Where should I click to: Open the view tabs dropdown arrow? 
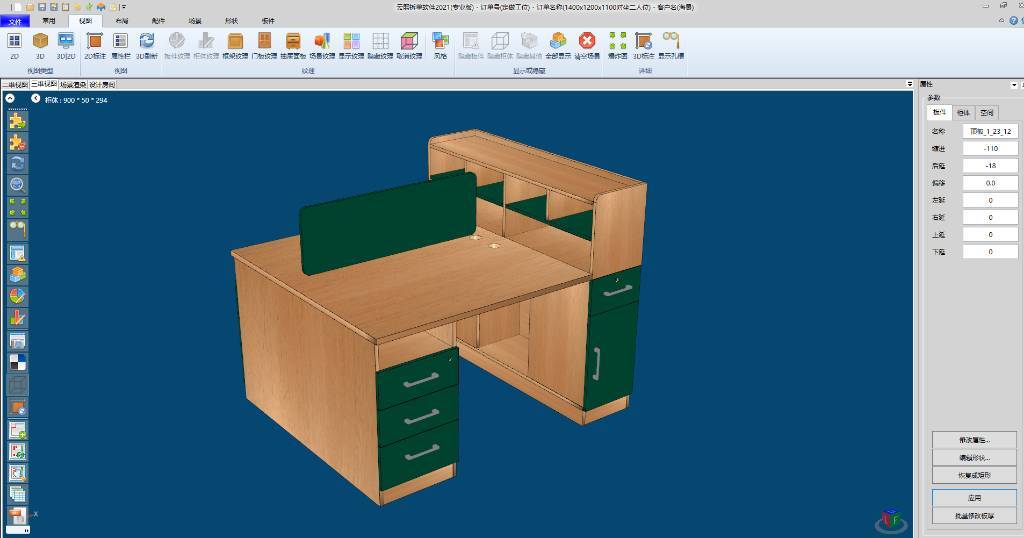click(909, 84)
